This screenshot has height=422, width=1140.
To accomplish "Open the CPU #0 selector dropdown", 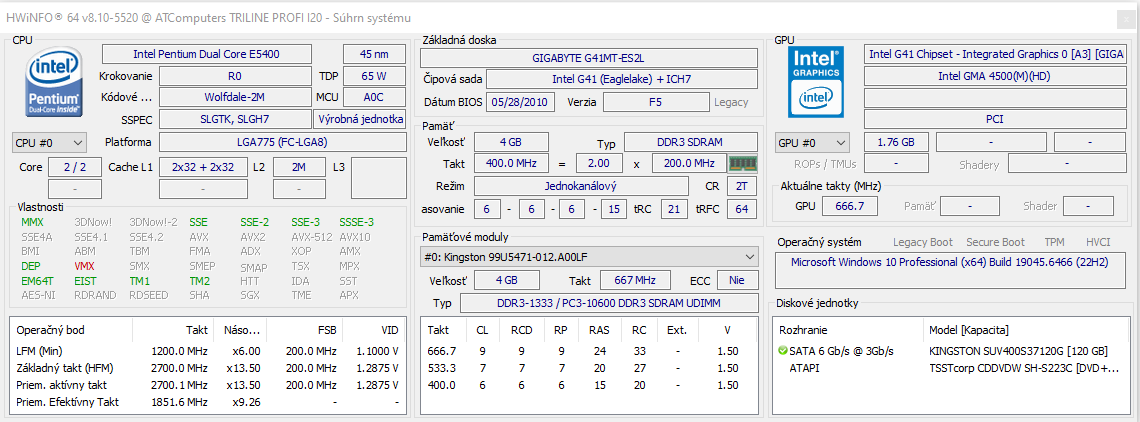I will (49, 143).
